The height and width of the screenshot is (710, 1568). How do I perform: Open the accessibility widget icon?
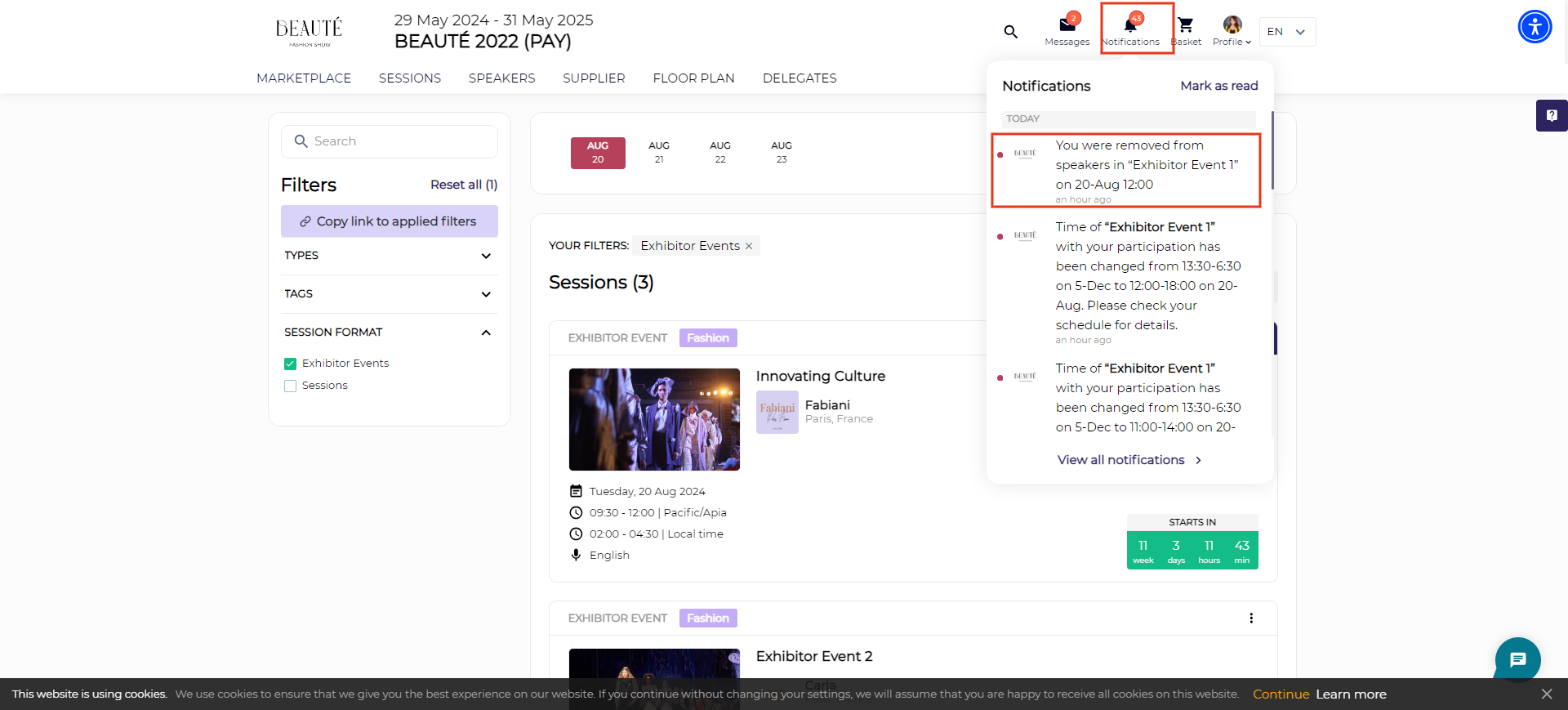tap(1535, 26)
